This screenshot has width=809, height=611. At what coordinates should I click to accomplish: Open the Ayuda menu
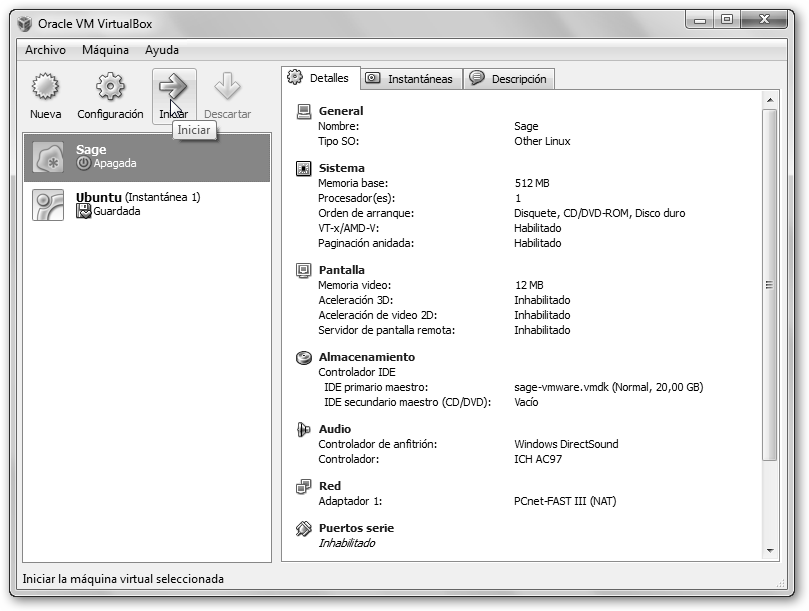162,50
